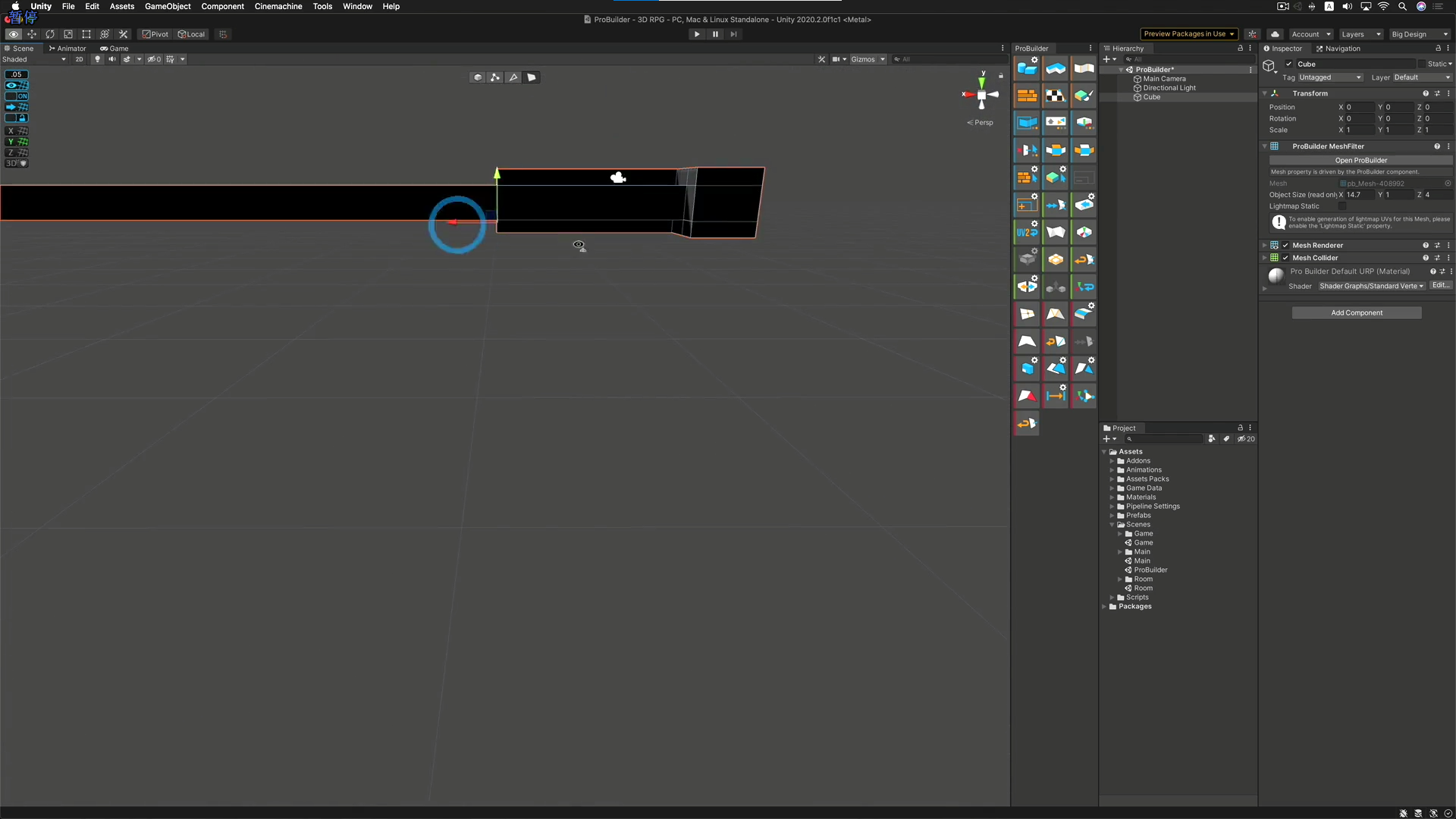The width and height of the screenshot is (1456, 819).
Task: Open the New Shape tool in ProBuilder
Action: pos(1027,68)
